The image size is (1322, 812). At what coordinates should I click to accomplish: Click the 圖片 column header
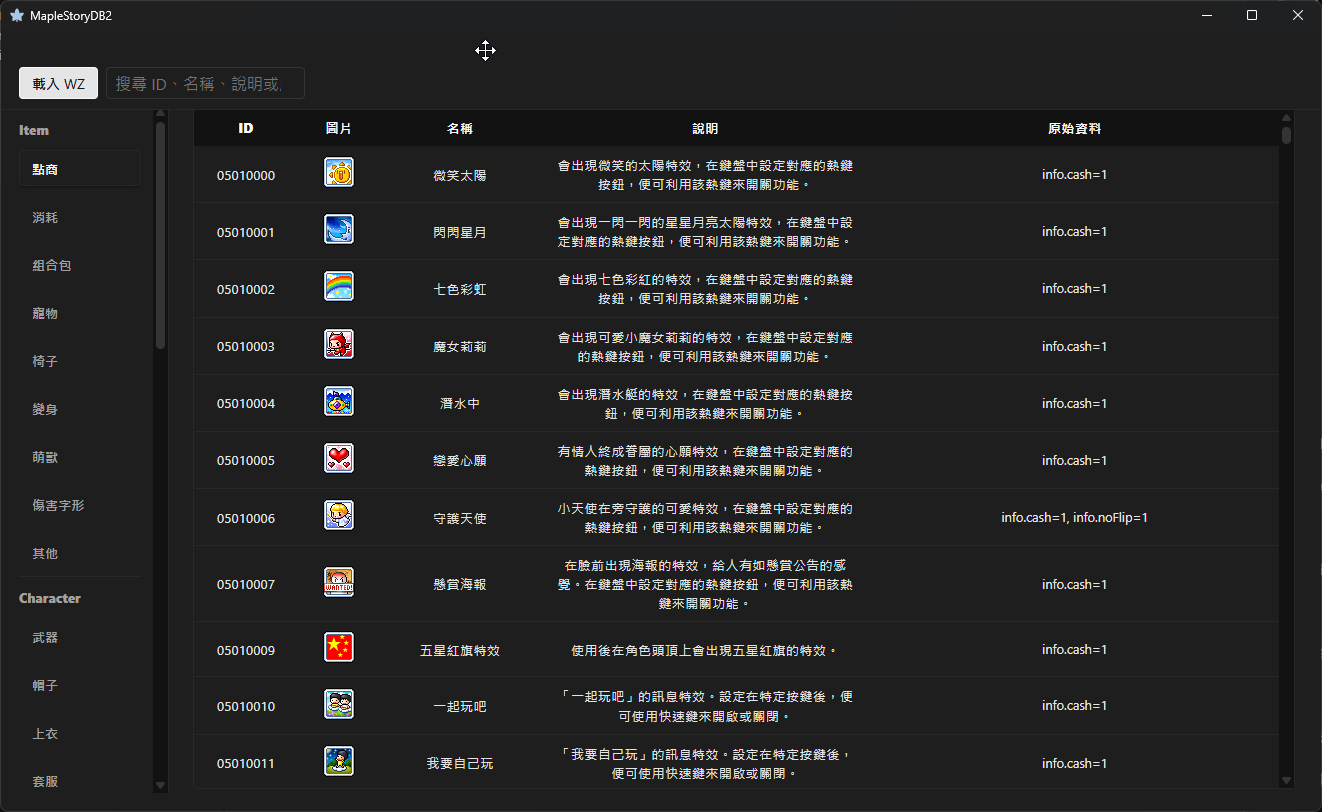pyautogui.click(x=339, y=129)
